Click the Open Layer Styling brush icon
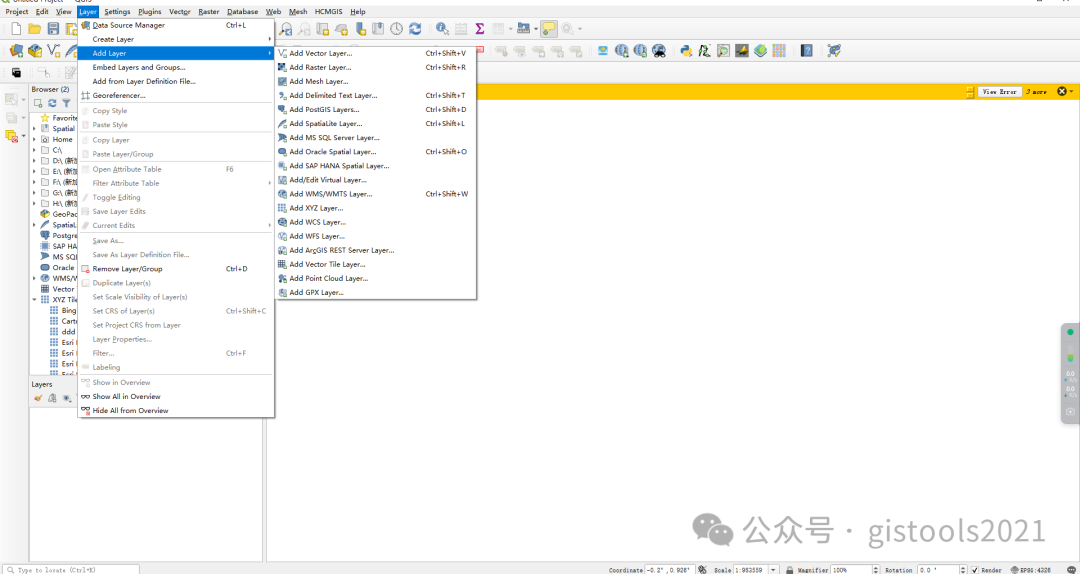This screenshot has height=574, width=1080. click(x=39, y=398)
